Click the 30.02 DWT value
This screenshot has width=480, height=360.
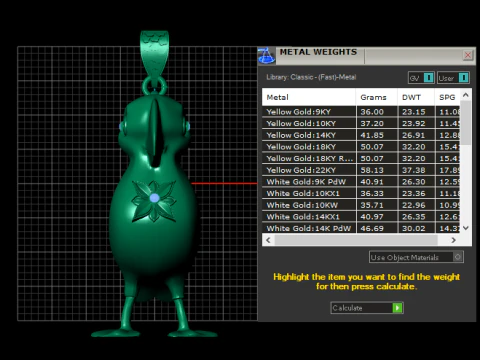pos(414,228)
